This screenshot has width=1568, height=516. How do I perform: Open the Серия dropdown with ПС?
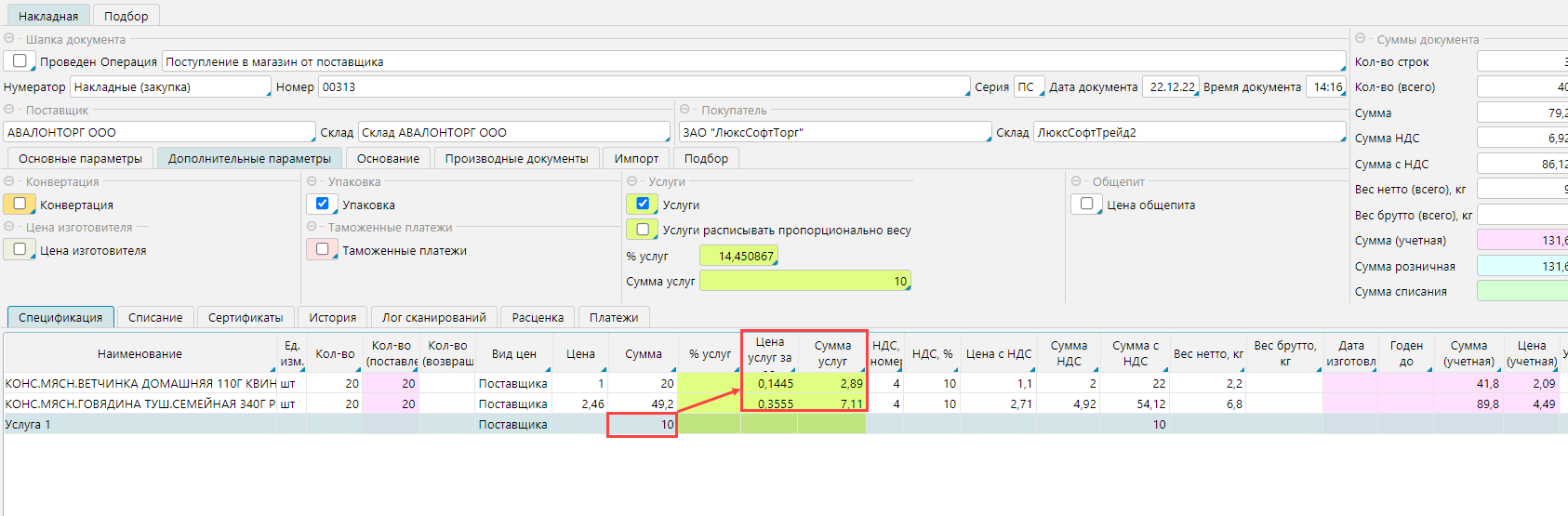[x=1029, y=86]
